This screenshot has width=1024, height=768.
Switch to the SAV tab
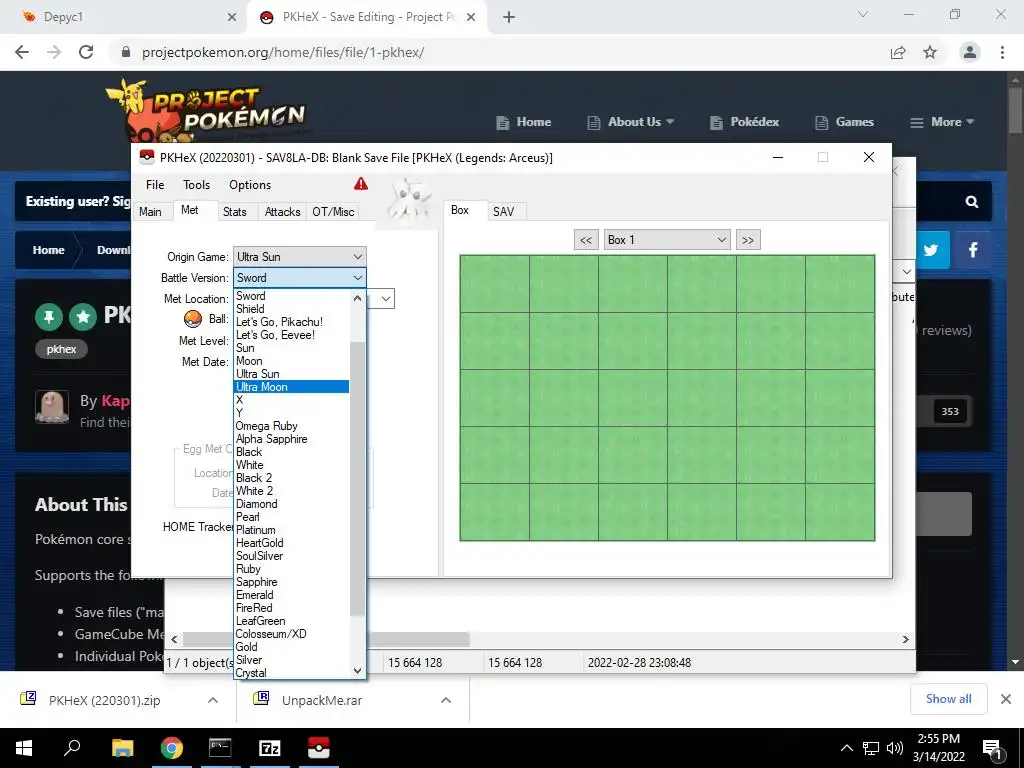click(x=504, y=212)
